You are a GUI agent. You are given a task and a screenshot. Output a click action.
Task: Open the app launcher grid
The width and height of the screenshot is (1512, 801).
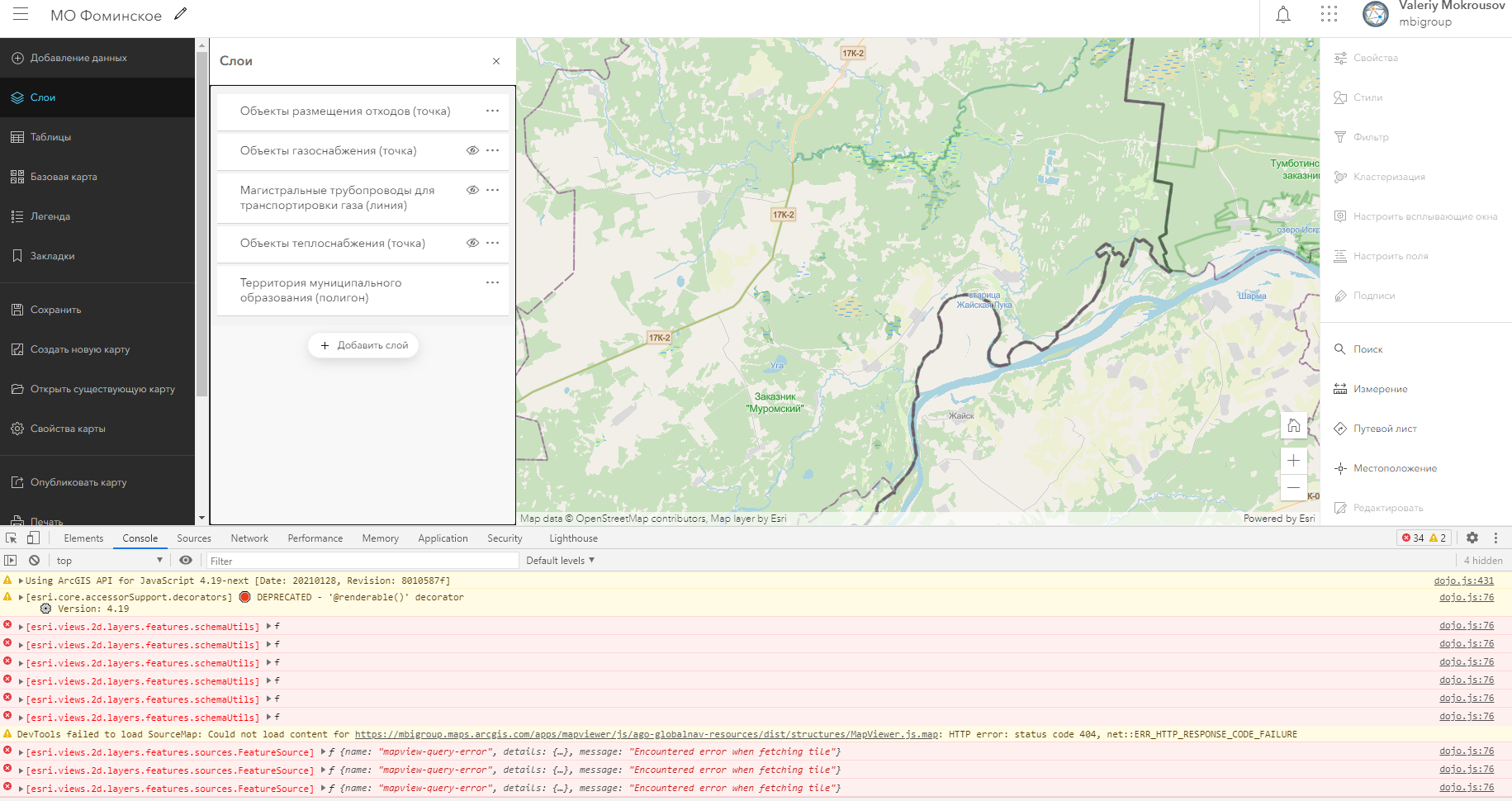[x=1329, y=14]
